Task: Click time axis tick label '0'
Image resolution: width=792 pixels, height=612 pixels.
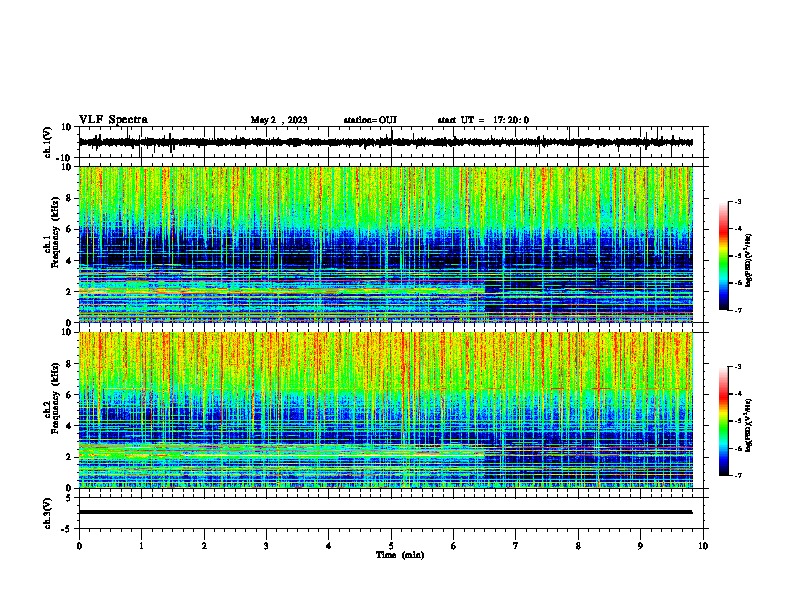Action: (79, 546)
